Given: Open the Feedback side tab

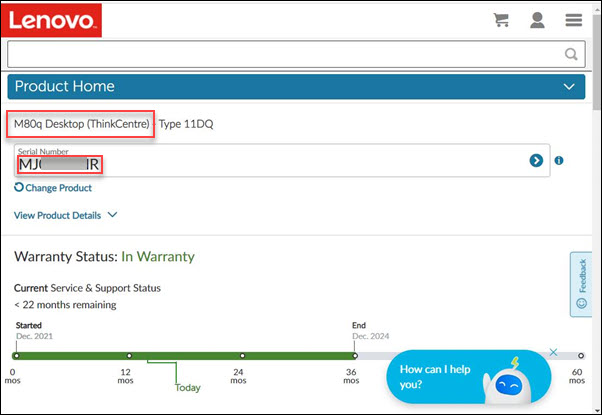Looking at the screenshot, I should 581,284.
